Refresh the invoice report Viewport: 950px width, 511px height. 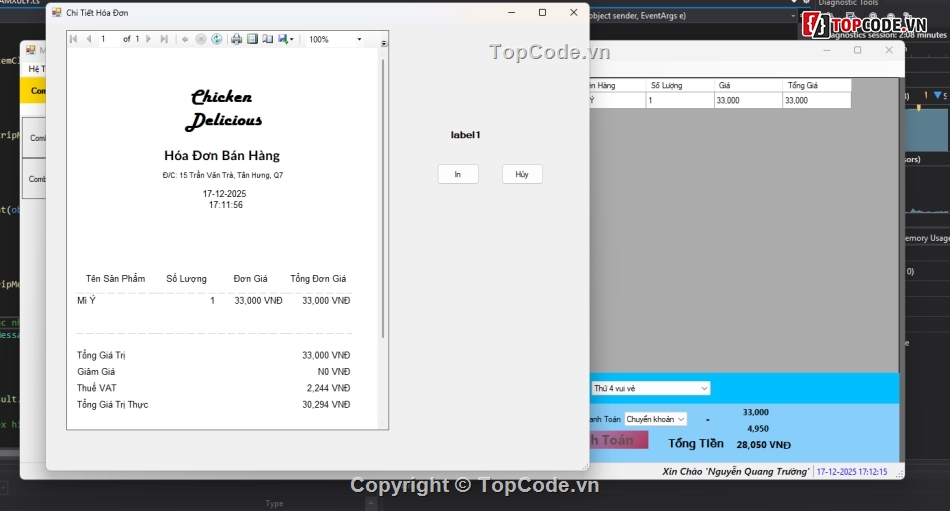click(216, 39)
